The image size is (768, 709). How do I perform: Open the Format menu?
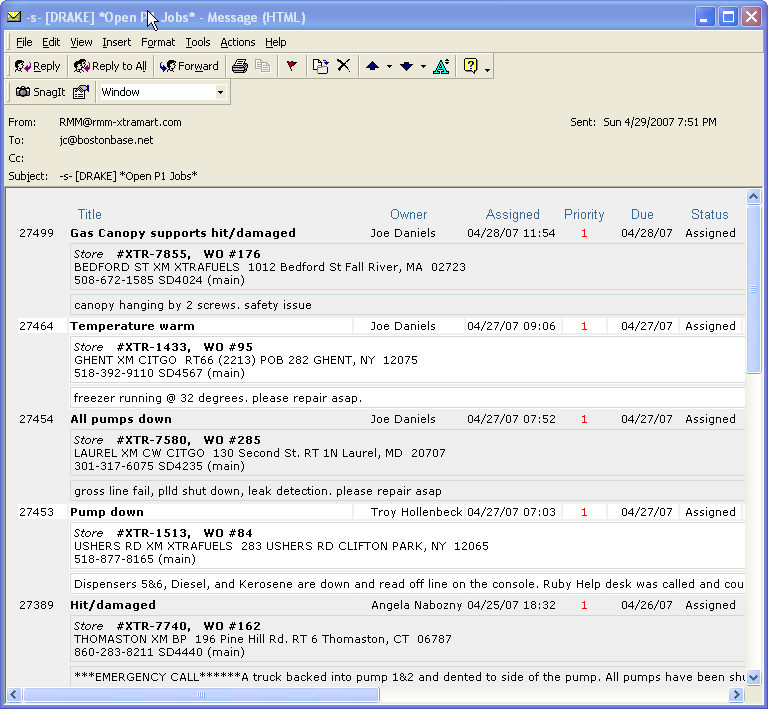click(x=158, y=42)
